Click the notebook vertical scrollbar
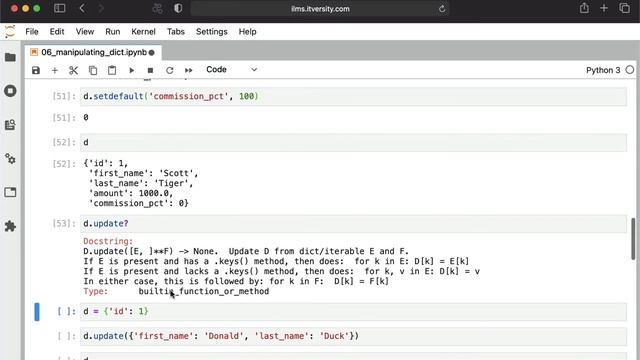The width and height of the screenshot is (640, 360). 633,239
